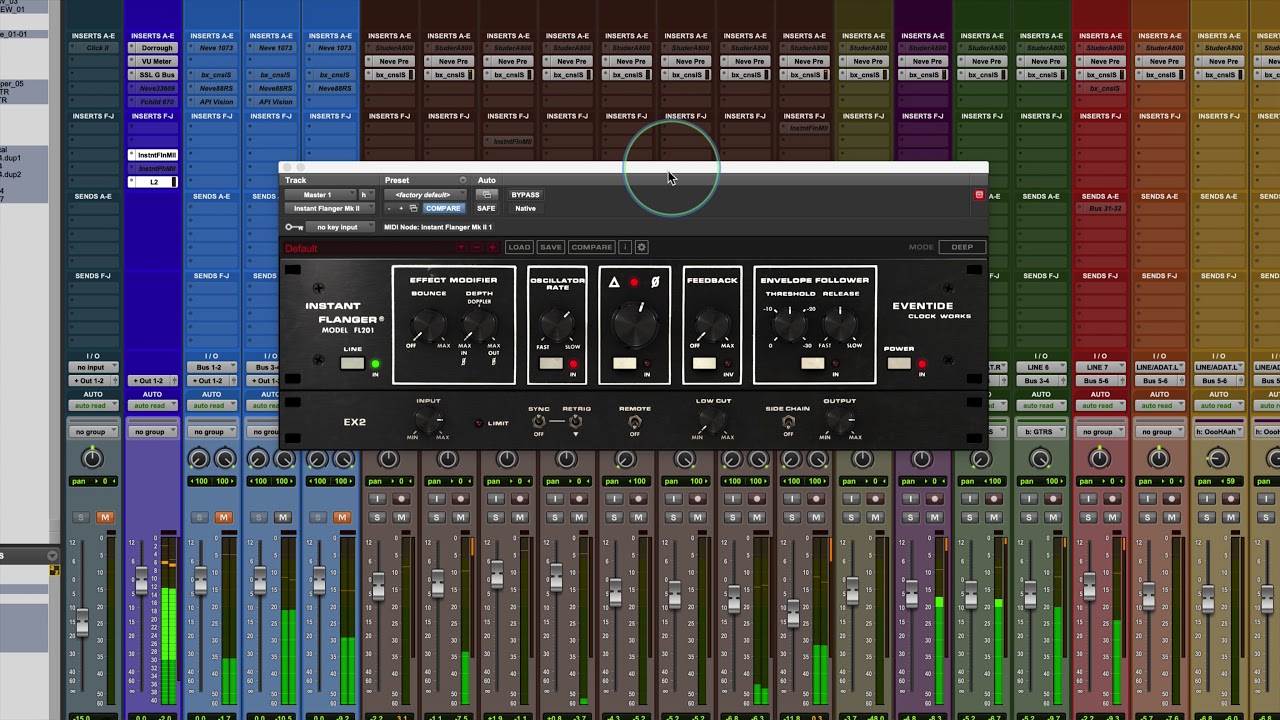This screenshot has height=720, width=1280.
Task: Click the Eventide info 'i' icon
Action: (x=625, y=247)
